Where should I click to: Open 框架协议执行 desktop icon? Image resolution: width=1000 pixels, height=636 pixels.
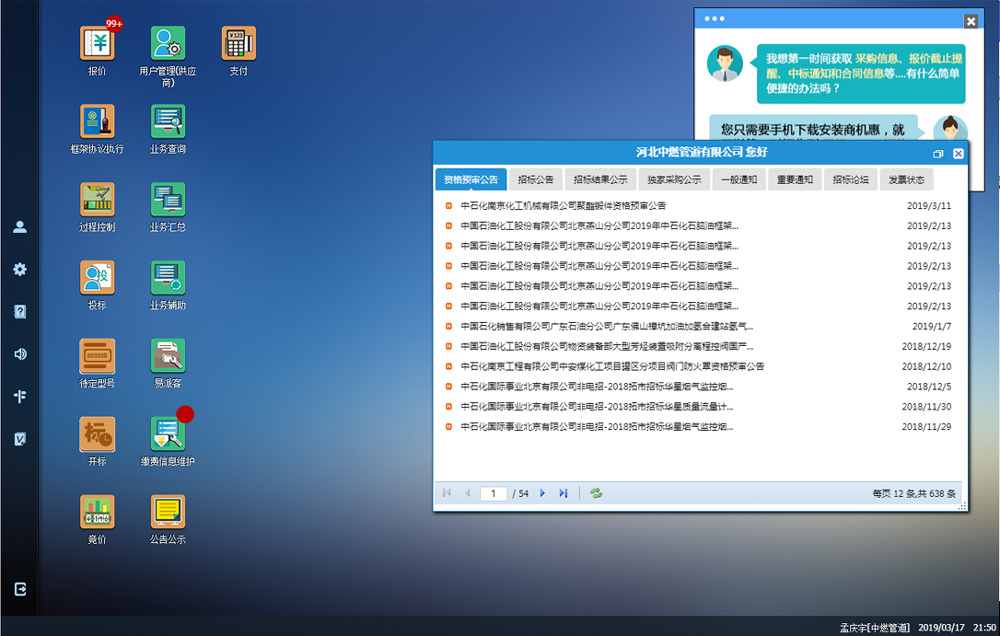[x=97, y=122]
